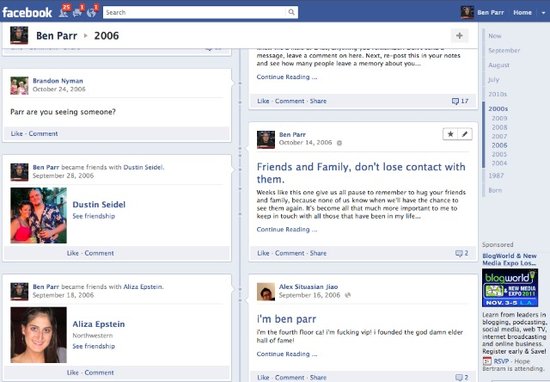Open the 17 comments bubble icon
The height and width of the screenshot is (382, 550).
tap(455, 101)
